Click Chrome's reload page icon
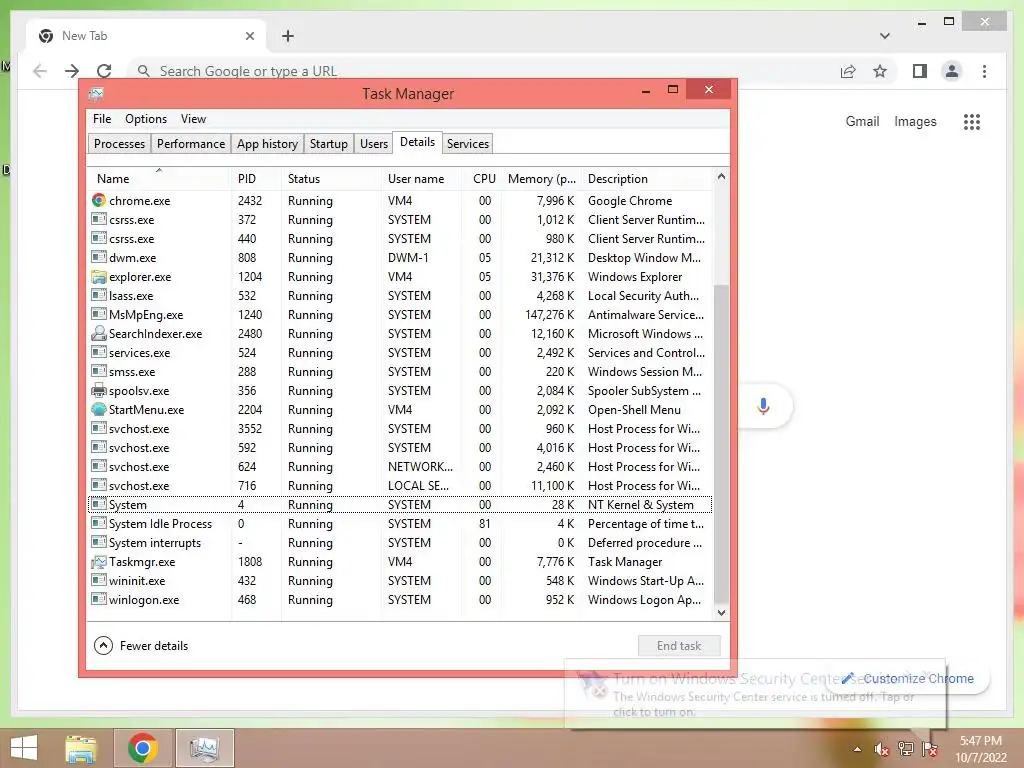Viewport: 1024px width, 768px height. [x=104, y=71]
